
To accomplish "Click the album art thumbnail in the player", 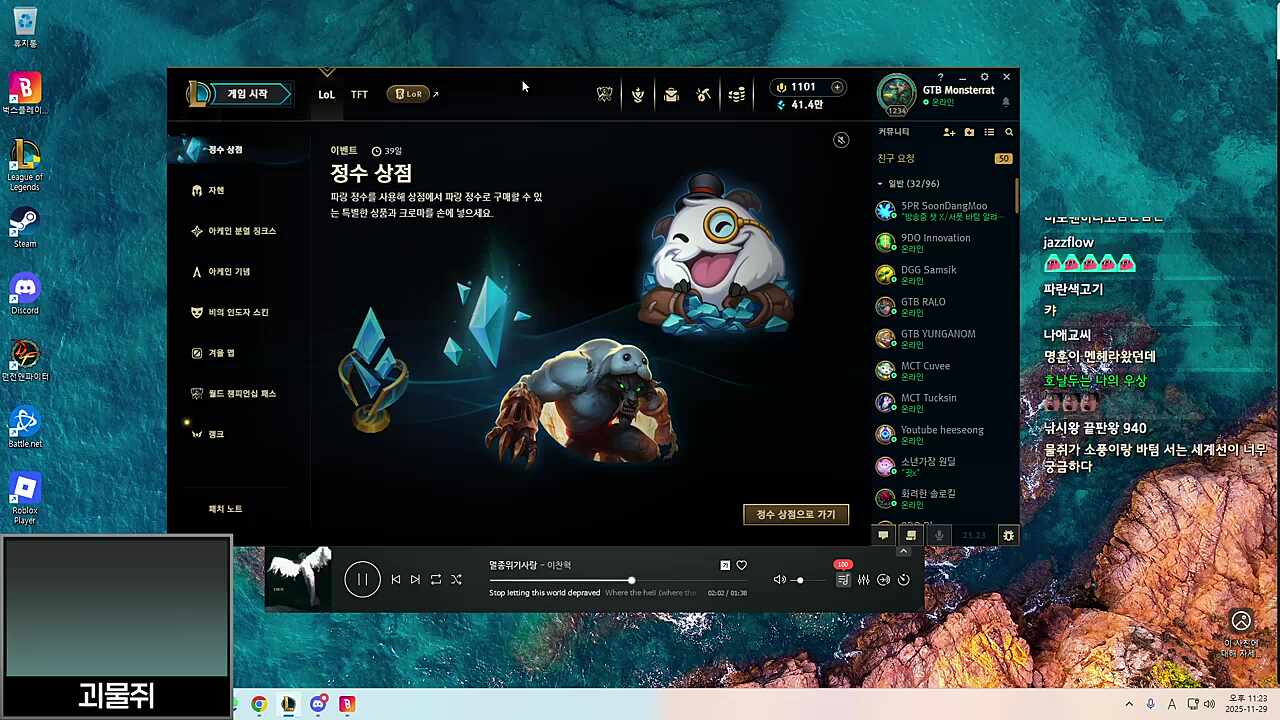I will tap(299, 577).
